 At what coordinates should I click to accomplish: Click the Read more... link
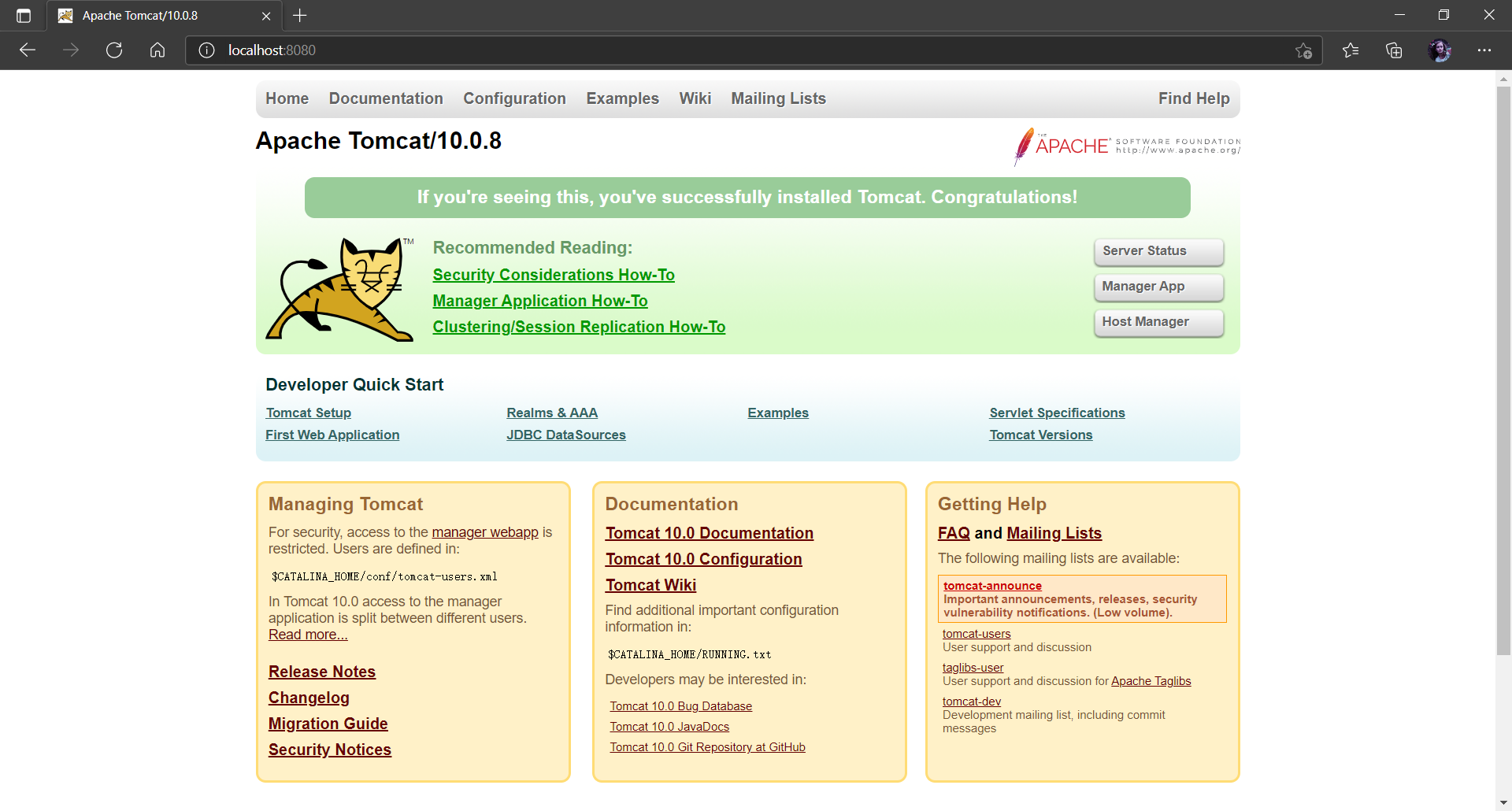pyautogui.click(x=308, y=635)
